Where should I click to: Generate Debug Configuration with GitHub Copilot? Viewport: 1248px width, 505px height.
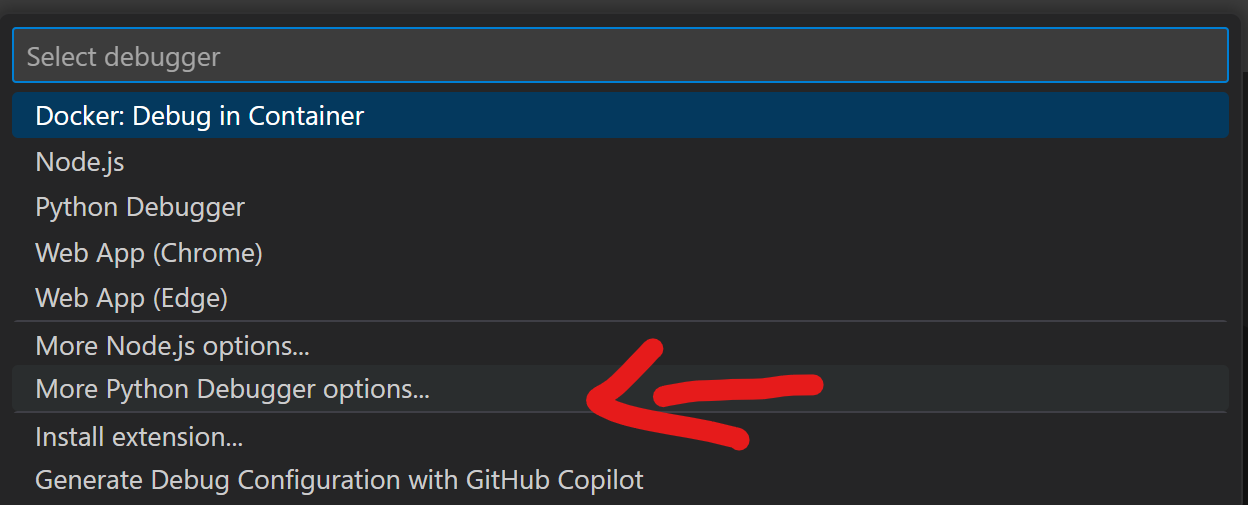point(339,480)
